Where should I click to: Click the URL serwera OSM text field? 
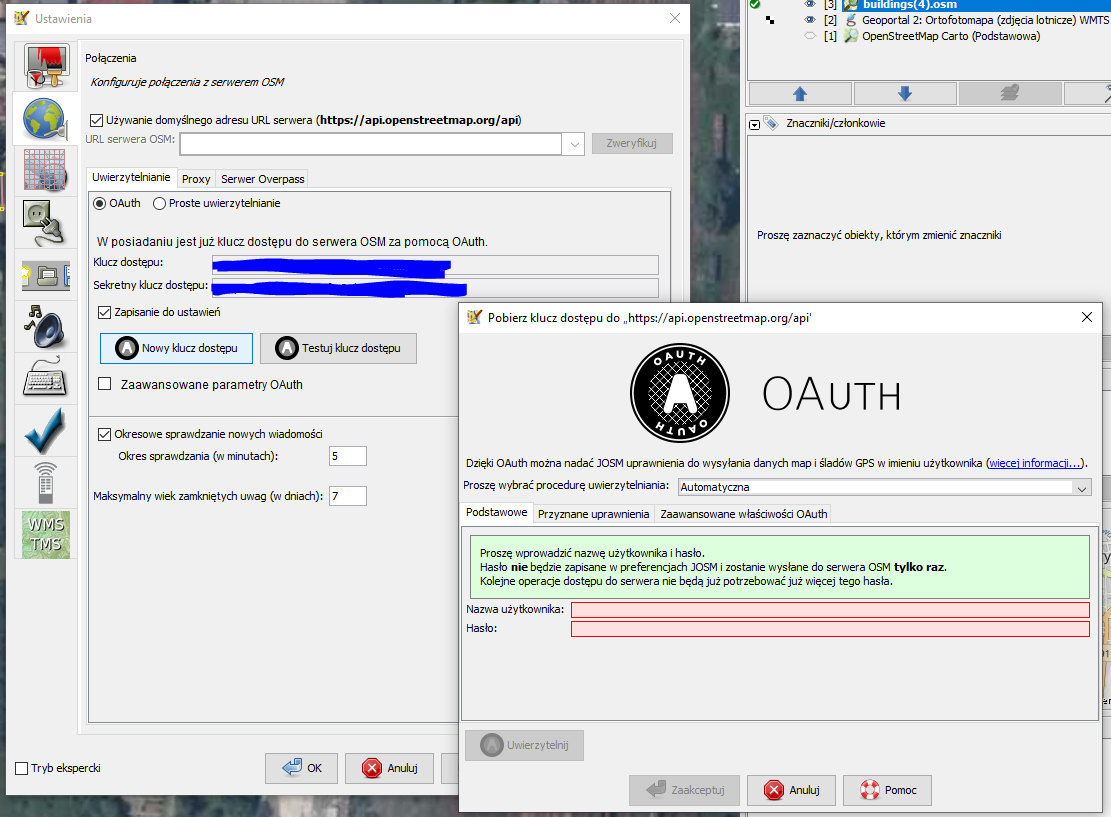[x=371, y=145]
